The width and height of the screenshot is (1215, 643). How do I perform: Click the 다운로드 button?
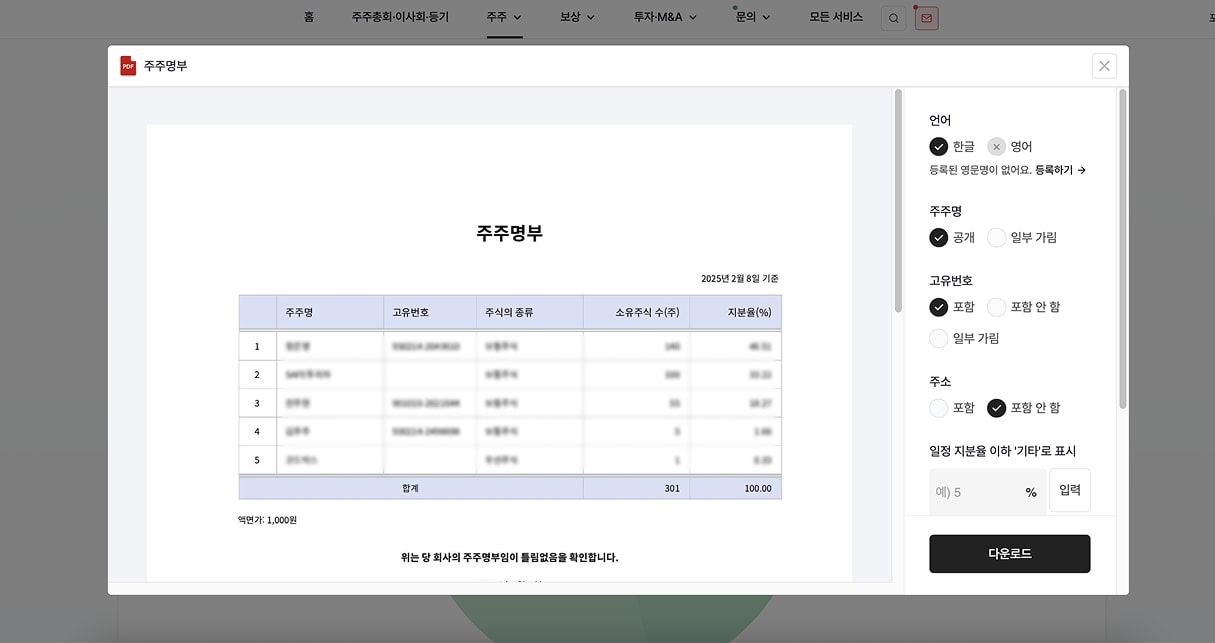(1009, 553)
